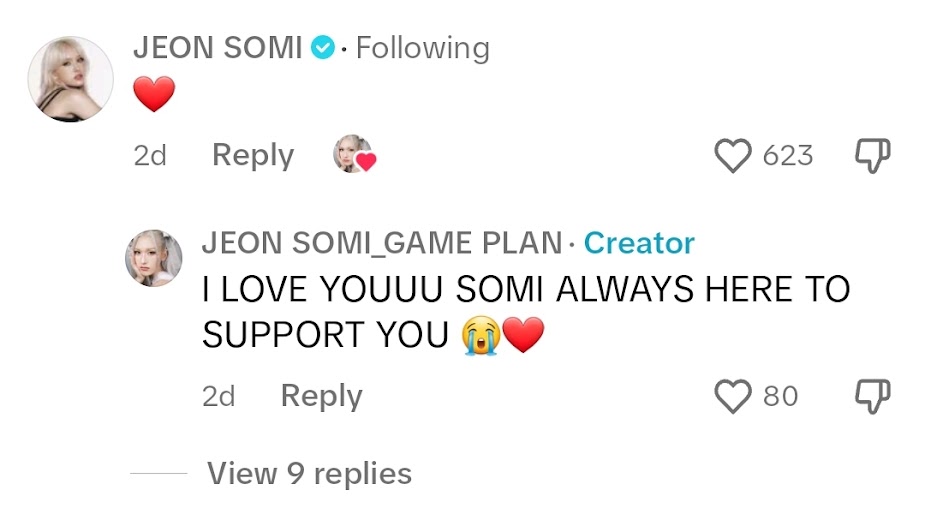
Task: Reply to the creator's I LOVE YOUUU comment
Action: [x=321, y=396]
